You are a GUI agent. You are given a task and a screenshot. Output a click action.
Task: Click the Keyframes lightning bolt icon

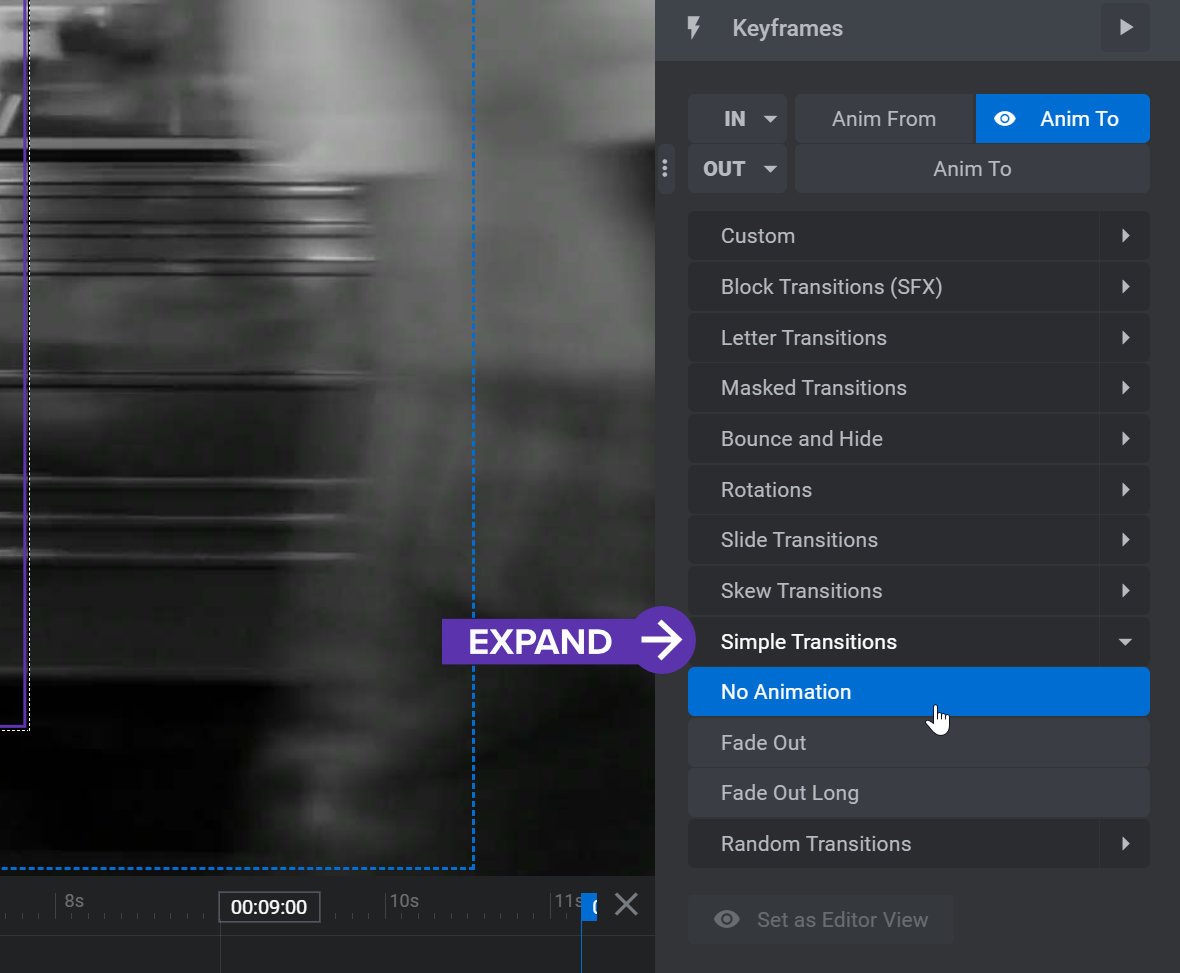693,28
